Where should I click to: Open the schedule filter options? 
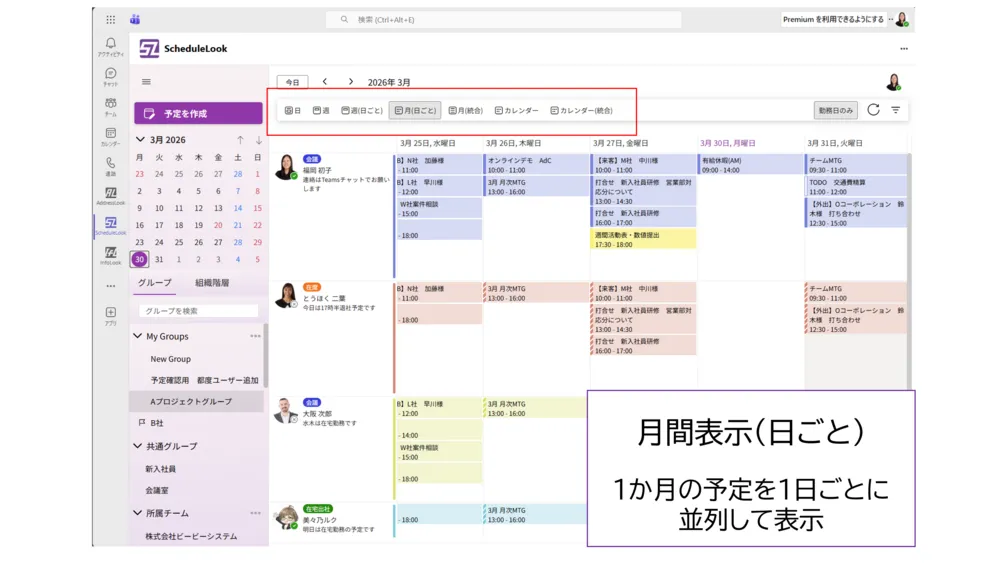coord(895,110)
